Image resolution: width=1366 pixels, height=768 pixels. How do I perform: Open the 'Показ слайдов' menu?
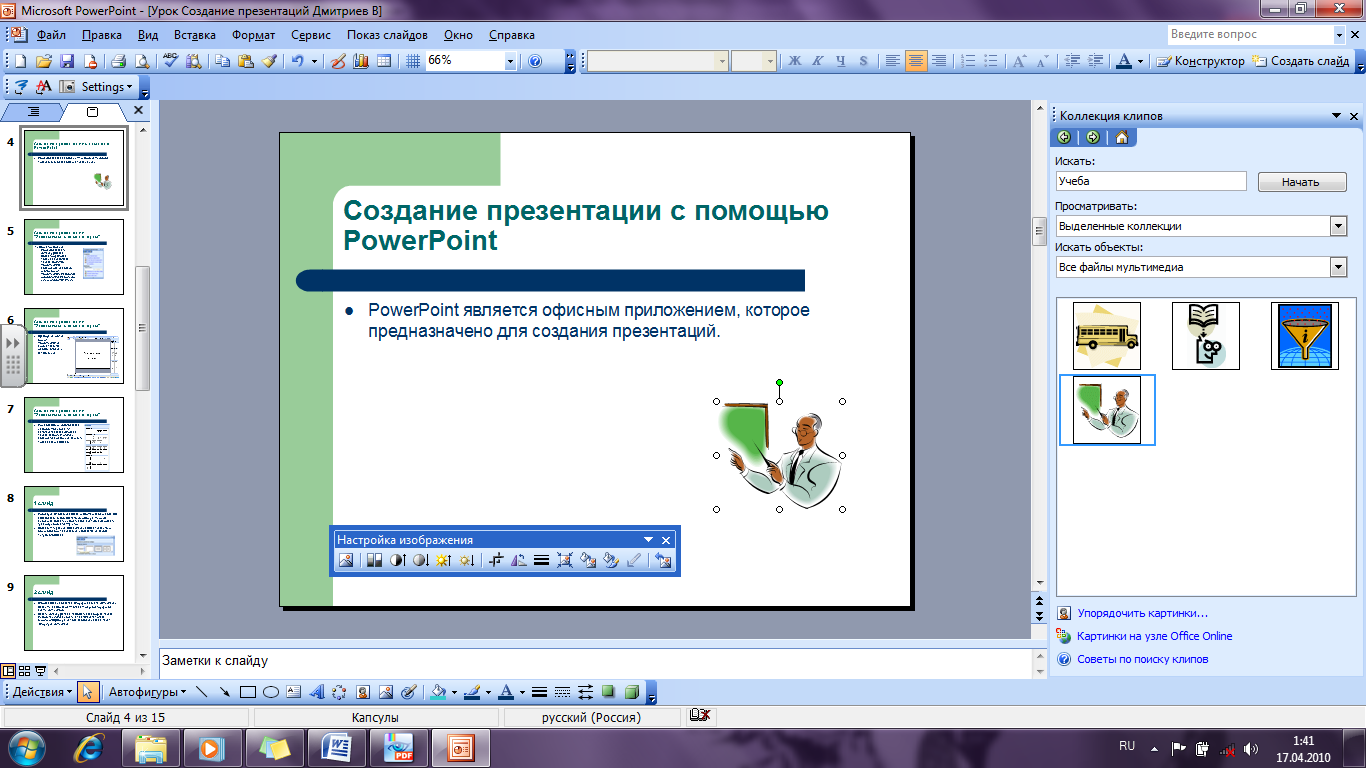tap(387, 35)
